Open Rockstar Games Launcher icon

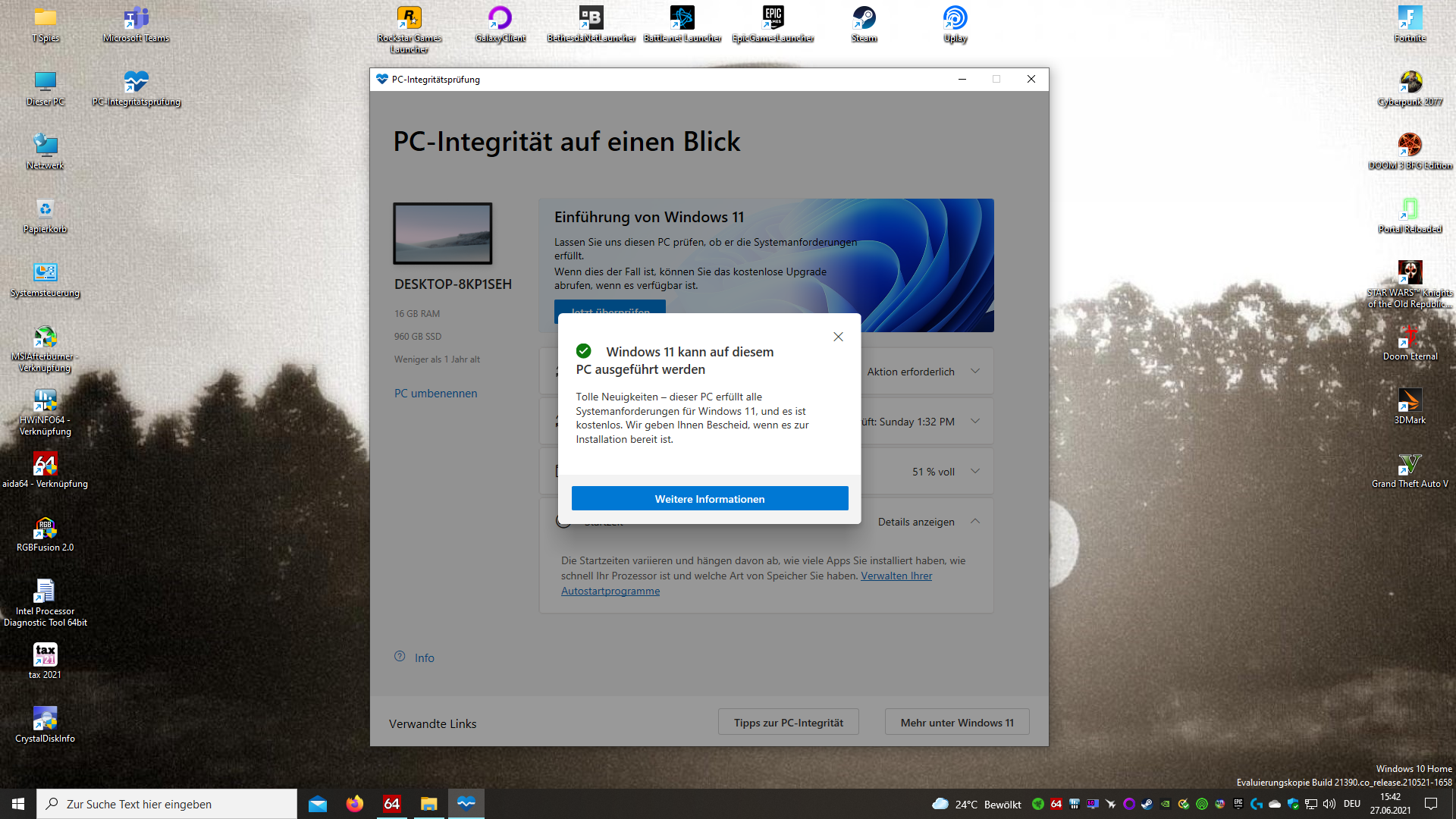point(409,19)
